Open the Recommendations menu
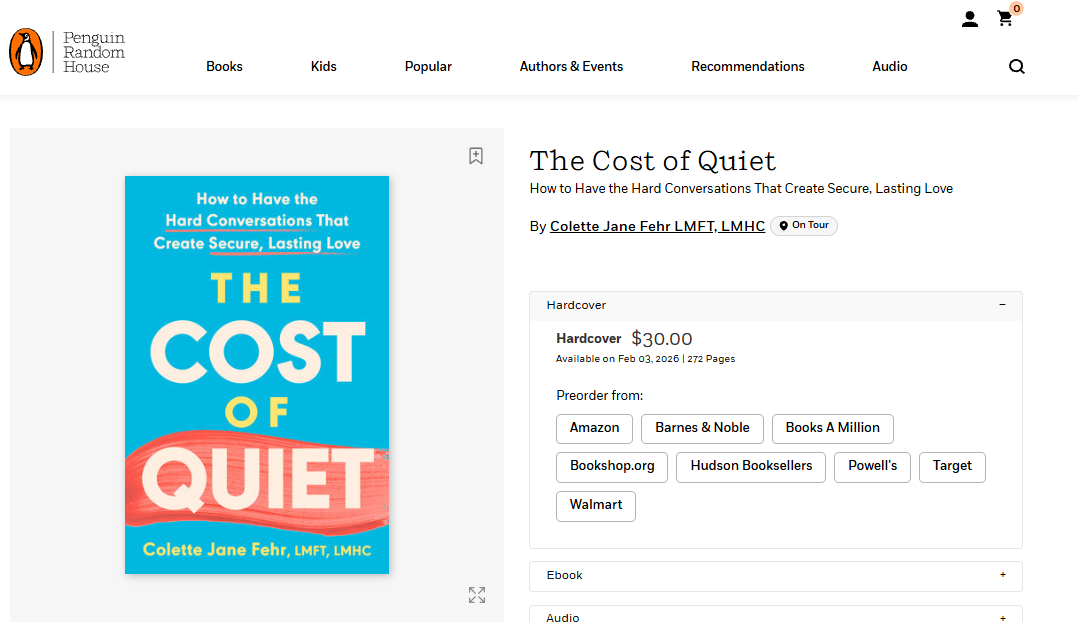This screenshot has height=622, width=1078. [747, 67]
